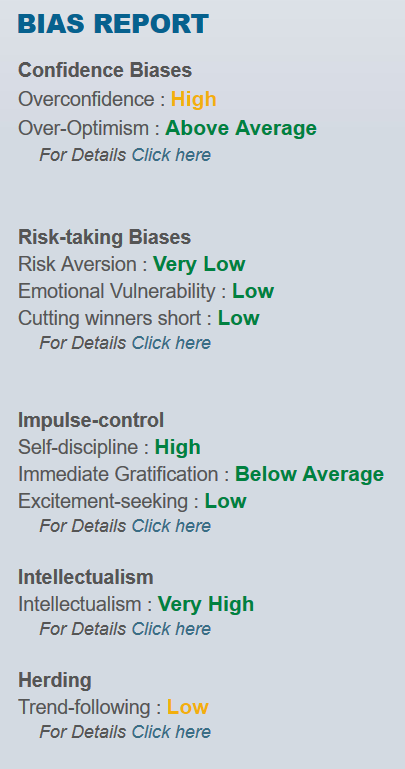Select the Confidence Biases heading

pos(105,70)
